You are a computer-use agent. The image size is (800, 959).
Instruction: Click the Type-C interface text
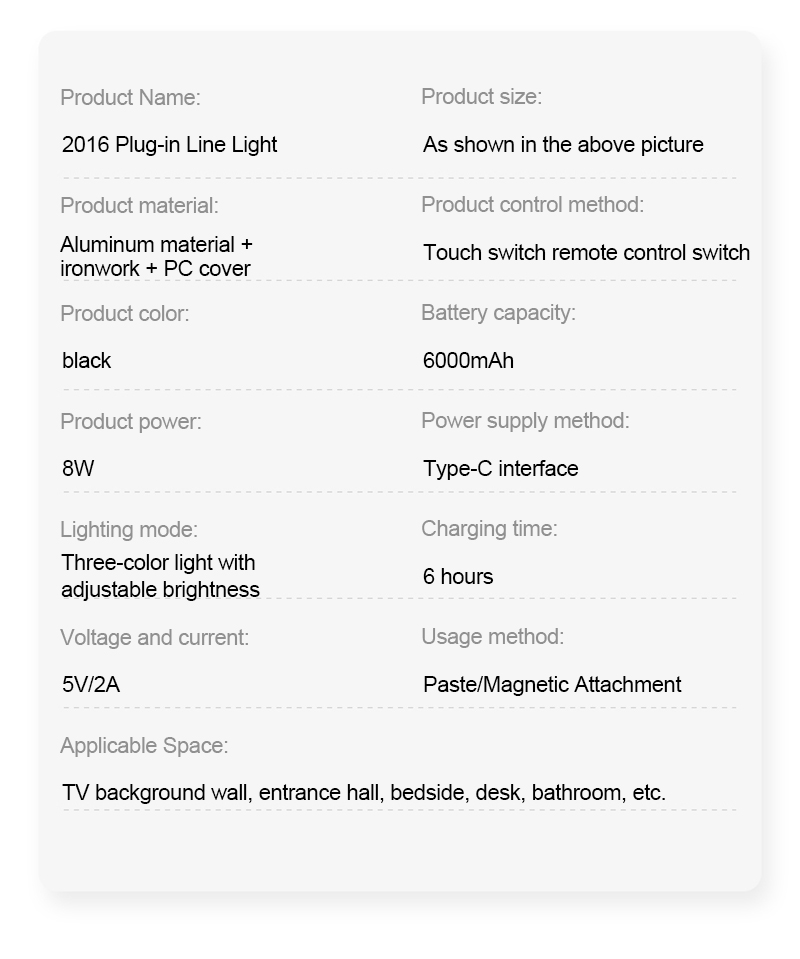(x=500, y=468)
